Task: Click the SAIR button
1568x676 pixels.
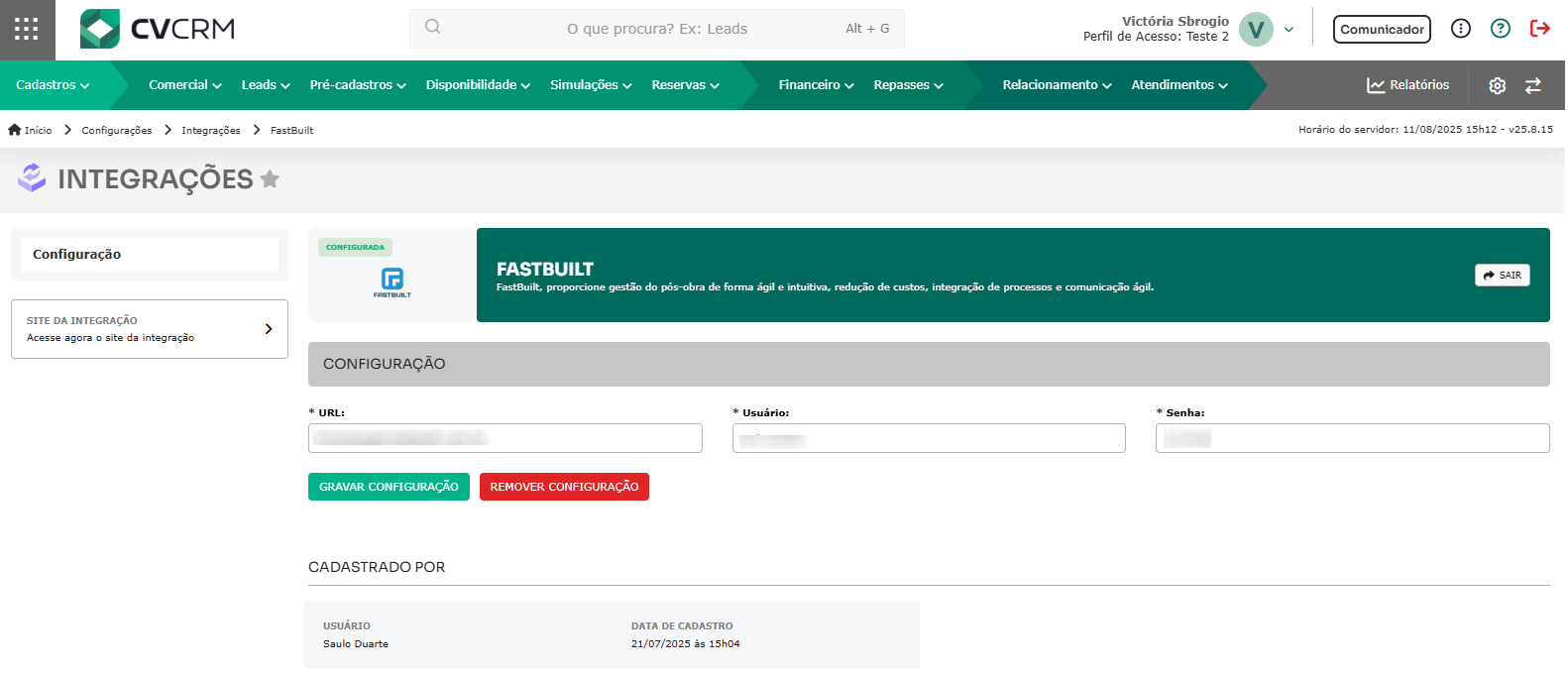Action: point(1503,276)
